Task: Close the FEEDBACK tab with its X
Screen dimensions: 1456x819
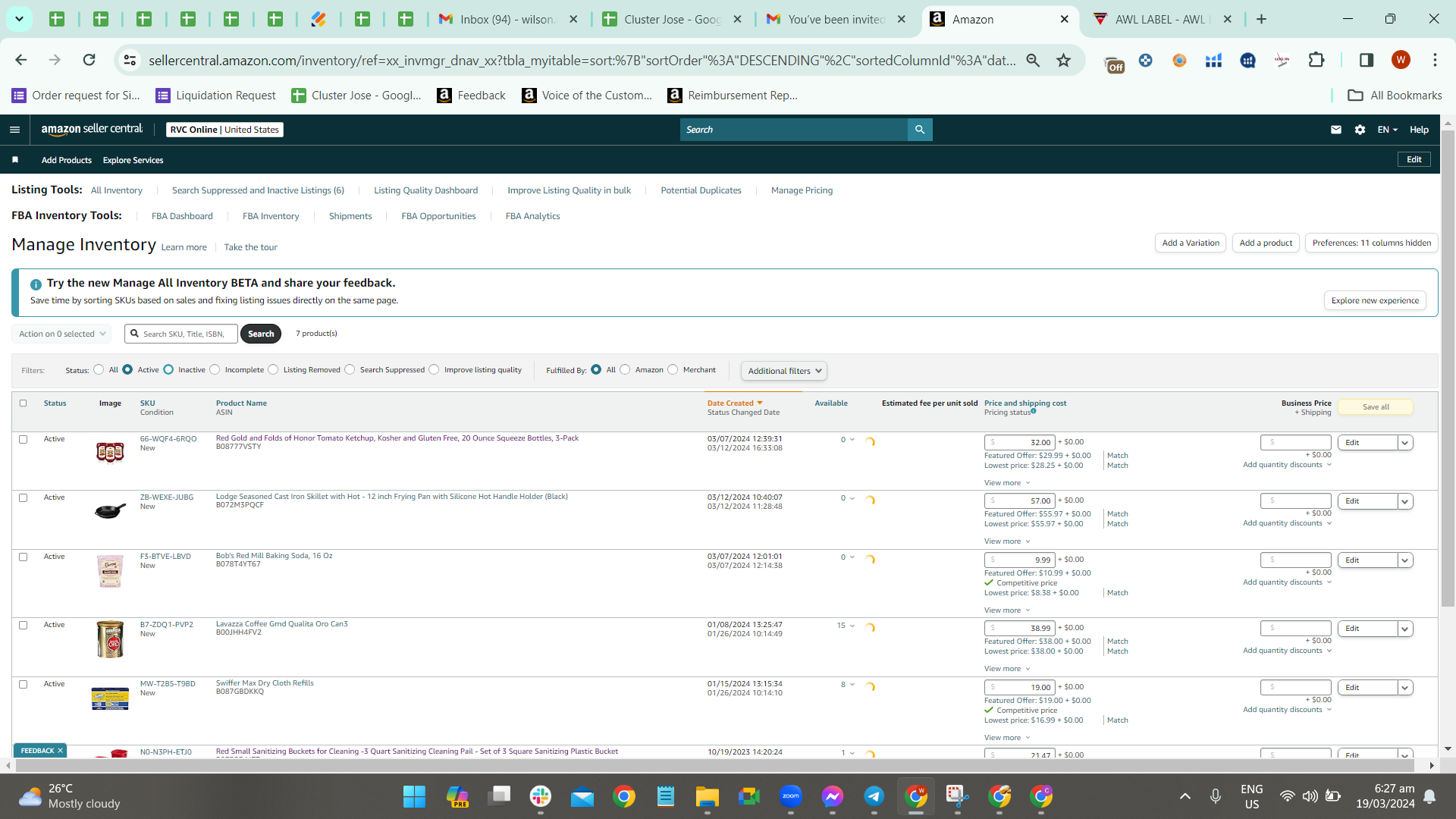Action: click(60, 751)
